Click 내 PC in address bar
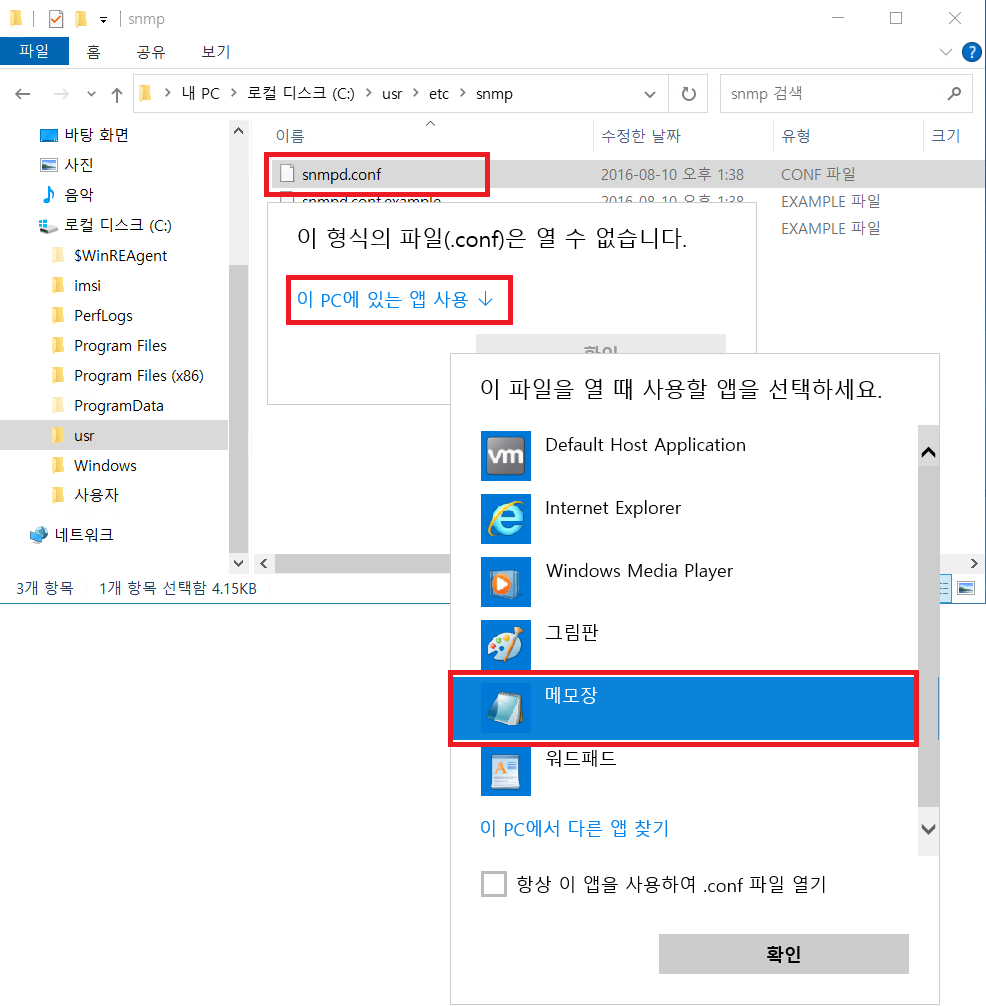The width and height of the screenshot is (986, 1006). [200, 94]
